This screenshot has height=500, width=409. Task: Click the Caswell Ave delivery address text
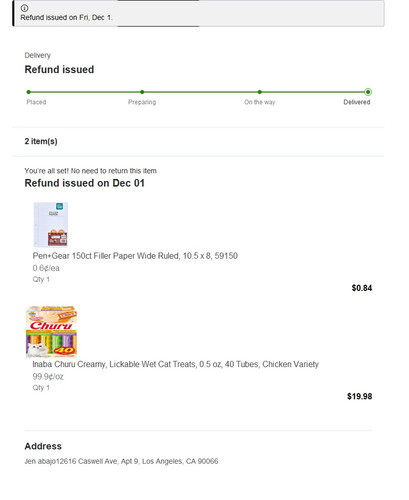tap(121, 461)
